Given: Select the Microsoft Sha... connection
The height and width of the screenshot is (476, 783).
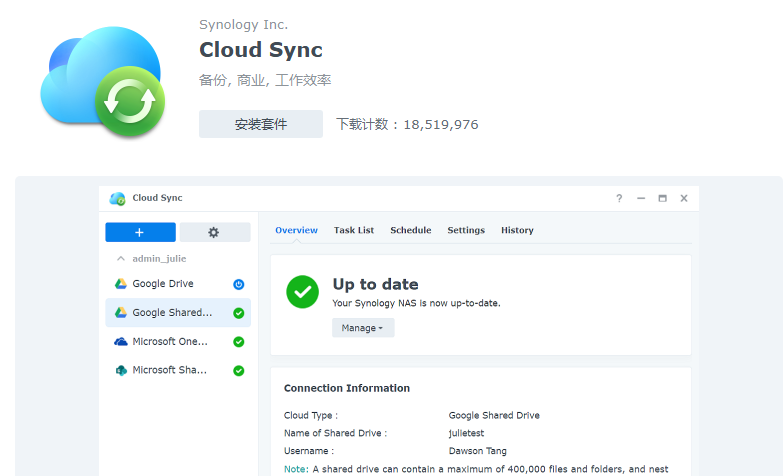Looking at the screenshot, I should point(178,370).
